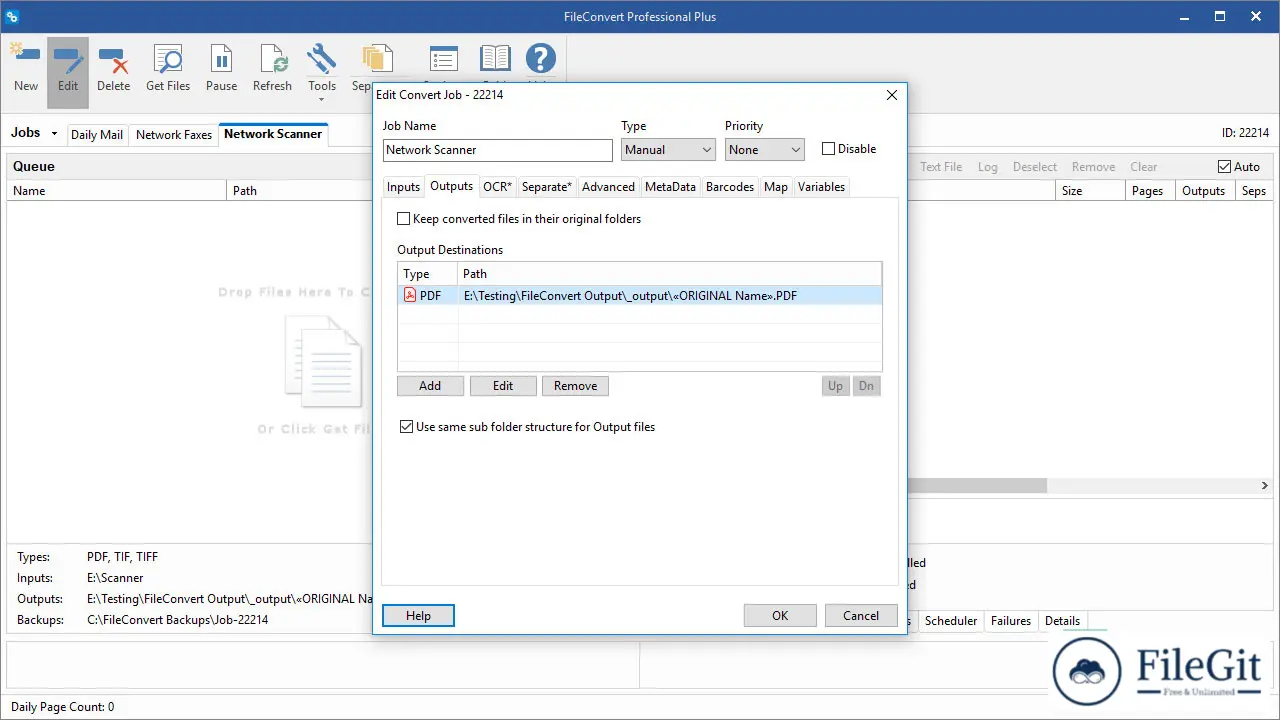Screen dimensions: 1280x720
Task: Click the Edit output destination button
Action: (503, 386)
